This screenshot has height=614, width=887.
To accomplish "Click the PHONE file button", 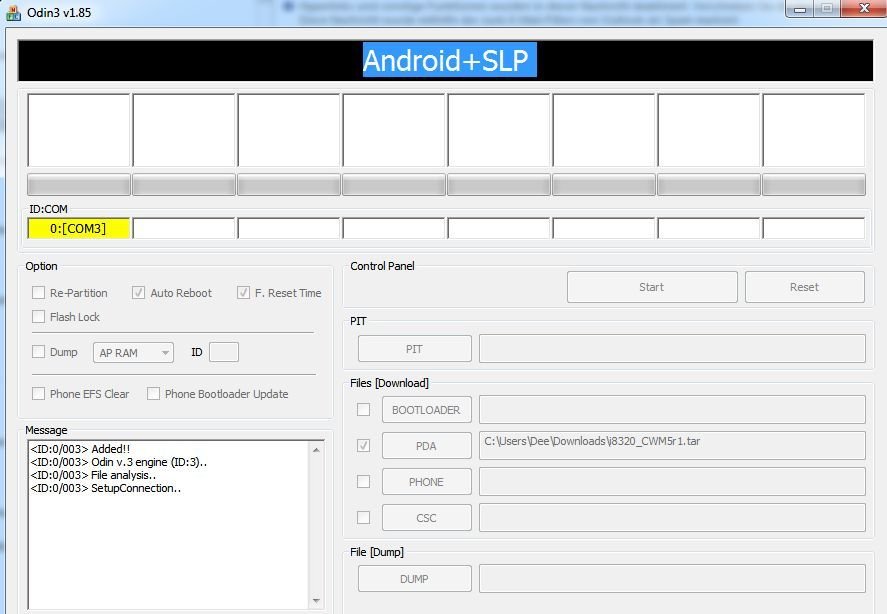I will click(x=427, y=482).
